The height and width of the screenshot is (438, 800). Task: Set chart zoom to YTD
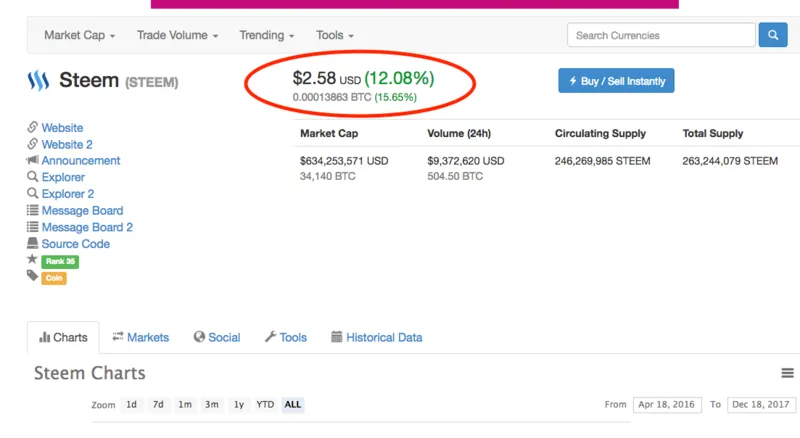coord(265,404)
